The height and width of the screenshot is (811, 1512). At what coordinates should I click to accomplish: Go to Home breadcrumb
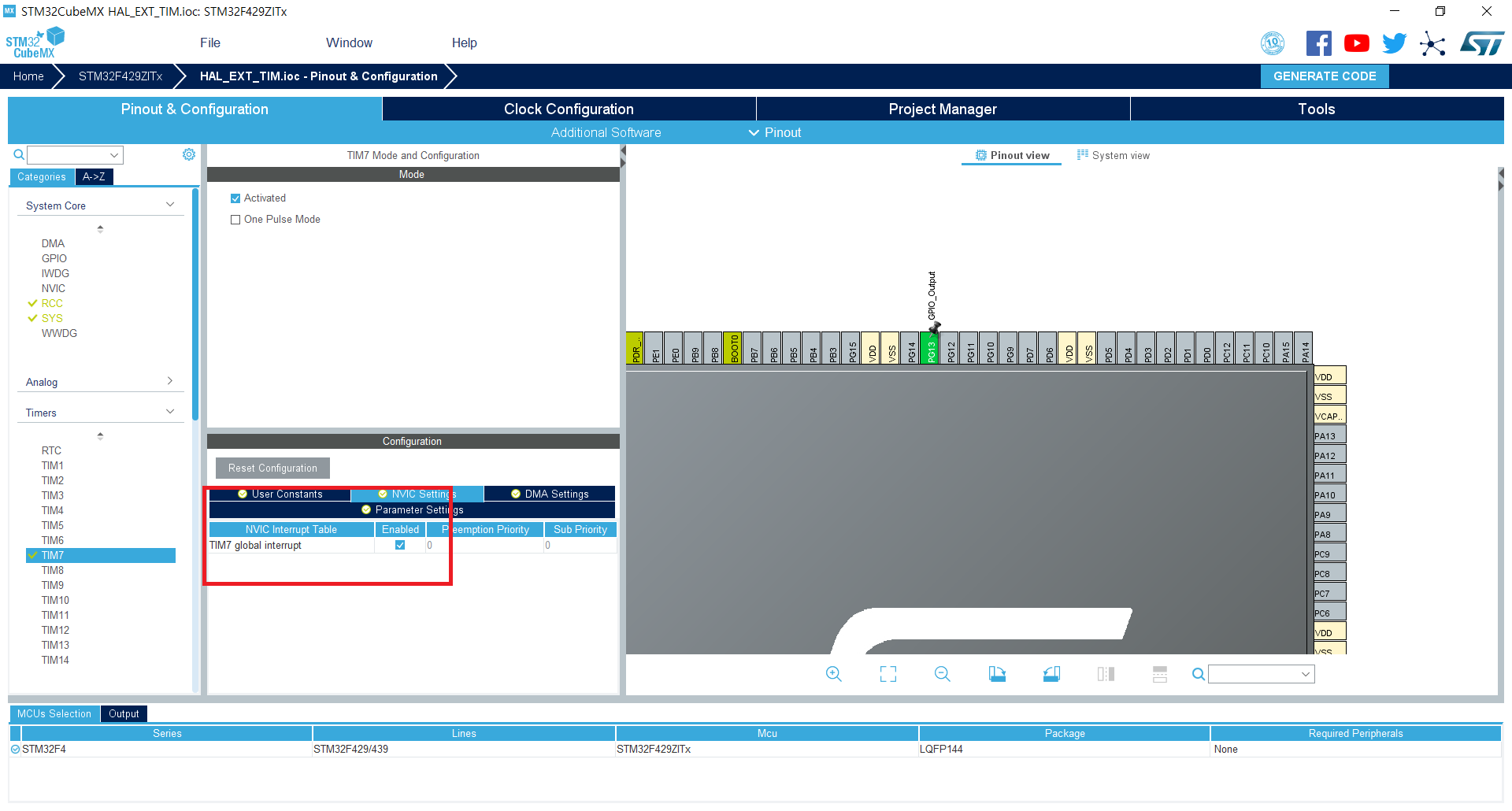click(28, 76)
